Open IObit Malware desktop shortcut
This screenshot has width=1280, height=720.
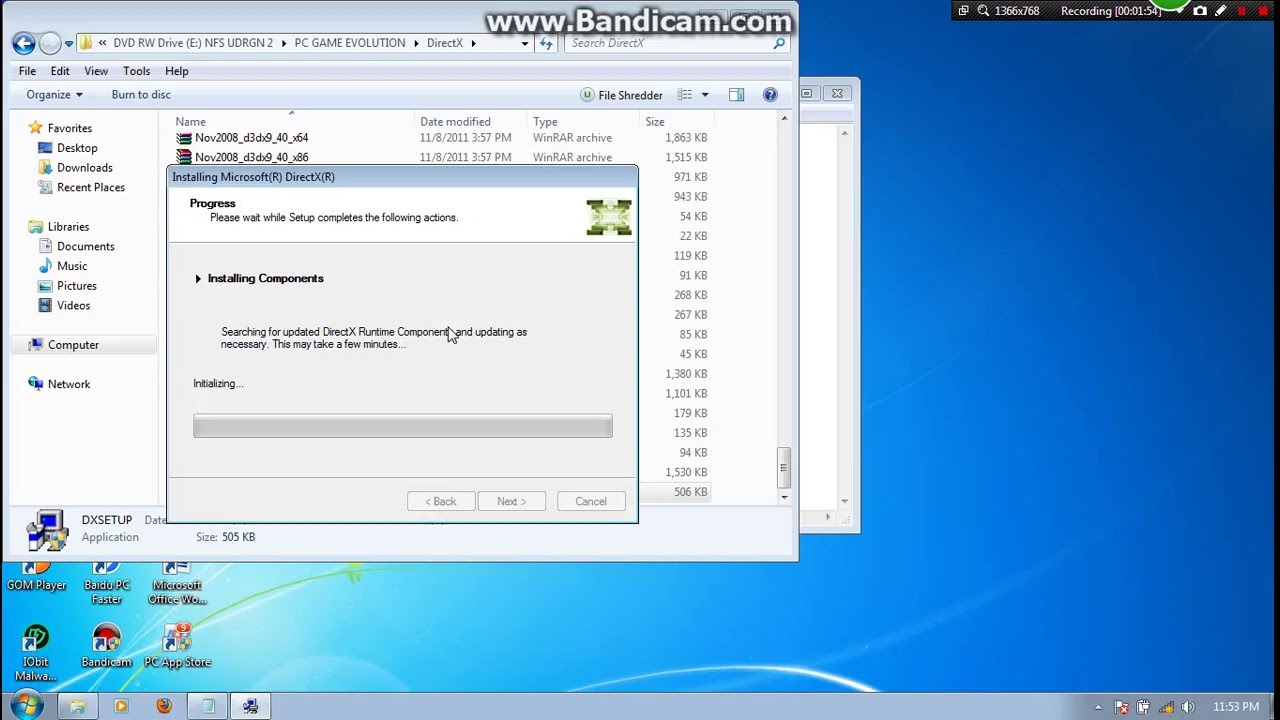[36, 653]
